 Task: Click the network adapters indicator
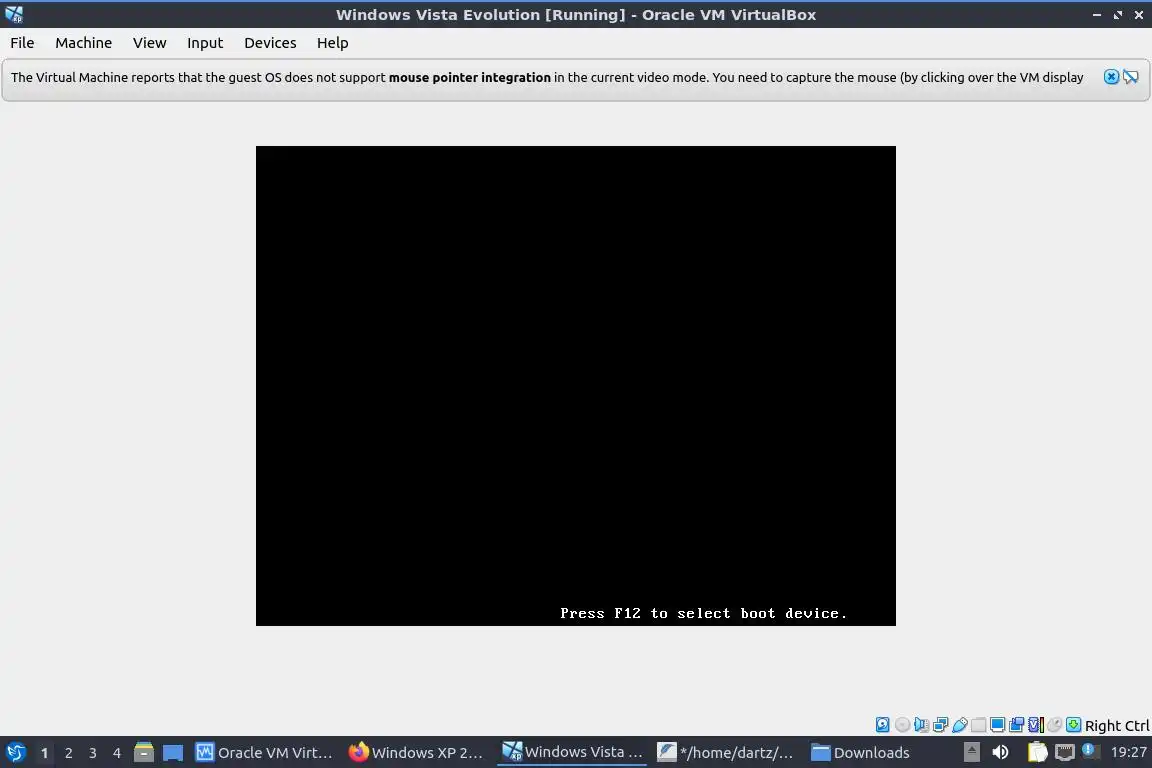[x=940, y=725]
